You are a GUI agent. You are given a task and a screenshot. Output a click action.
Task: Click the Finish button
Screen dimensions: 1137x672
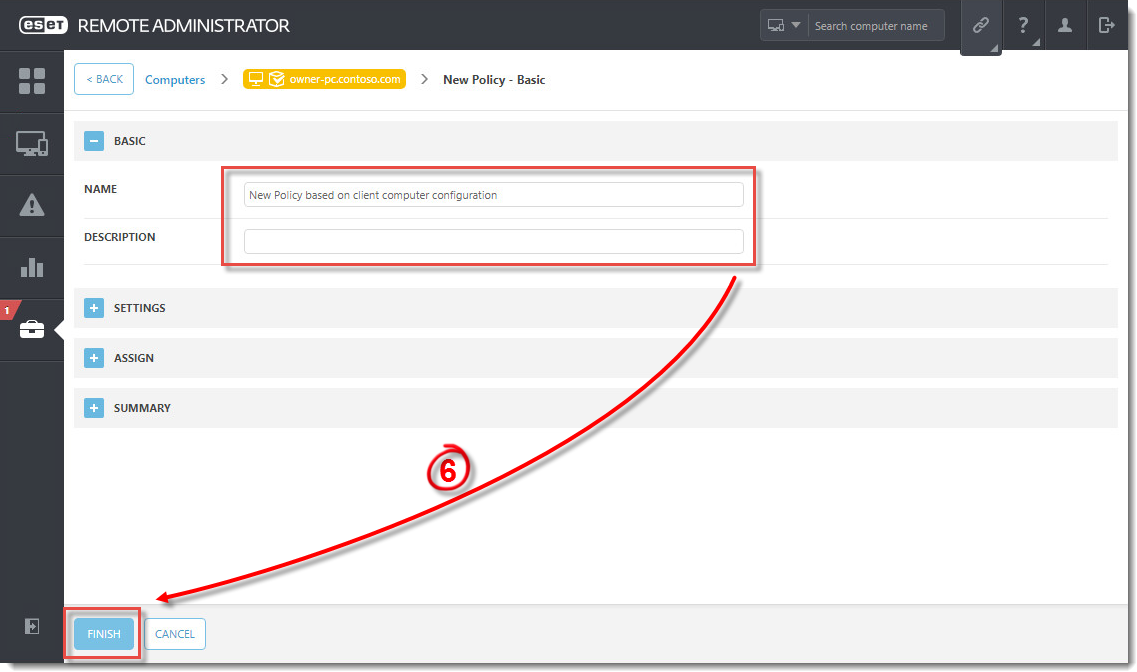(104, 634)
